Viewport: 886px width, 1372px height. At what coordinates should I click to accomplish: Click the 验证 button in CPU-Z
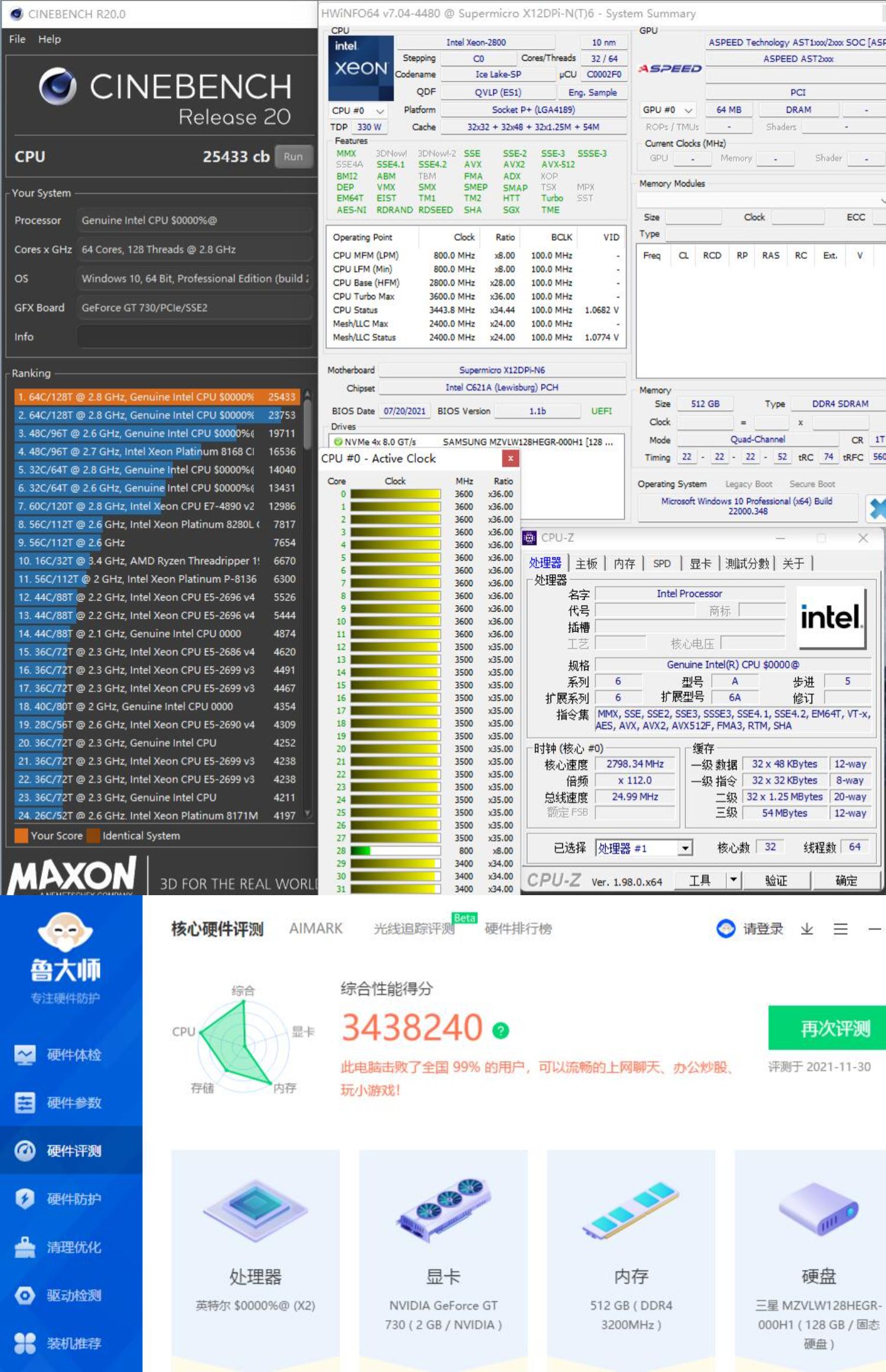pyautogui.click(x=776, y=880)
